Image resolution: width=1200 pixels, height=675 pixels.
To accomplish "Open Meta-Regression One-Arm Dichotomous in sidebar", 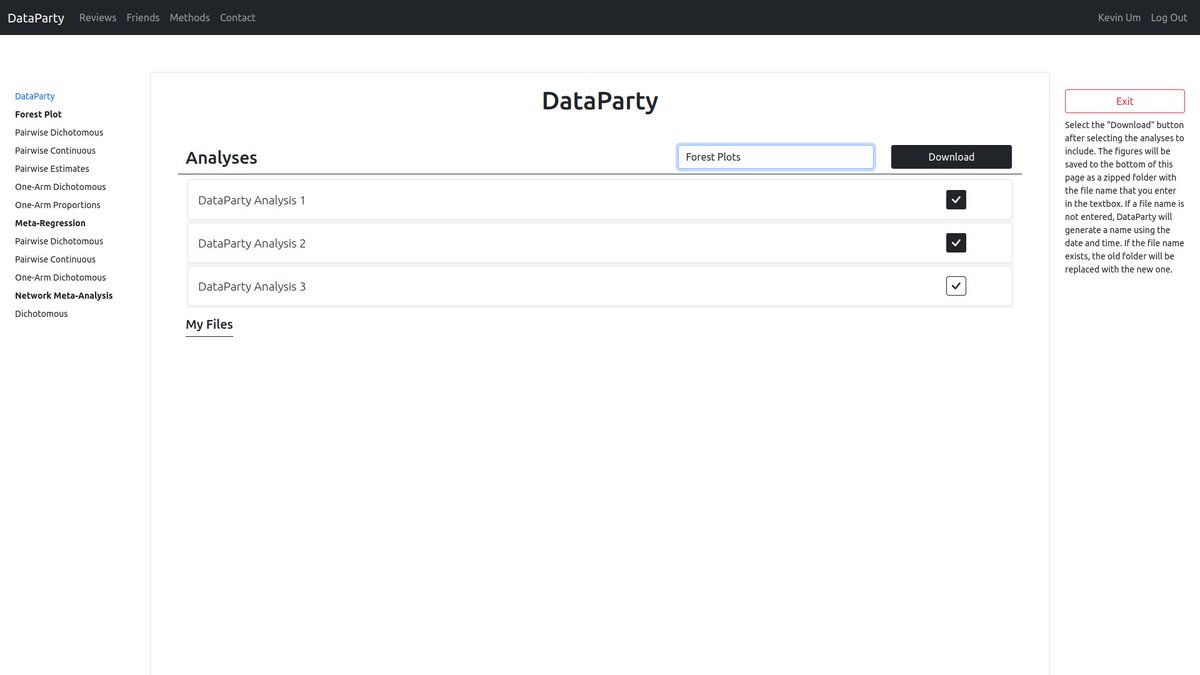I will 60,277.
